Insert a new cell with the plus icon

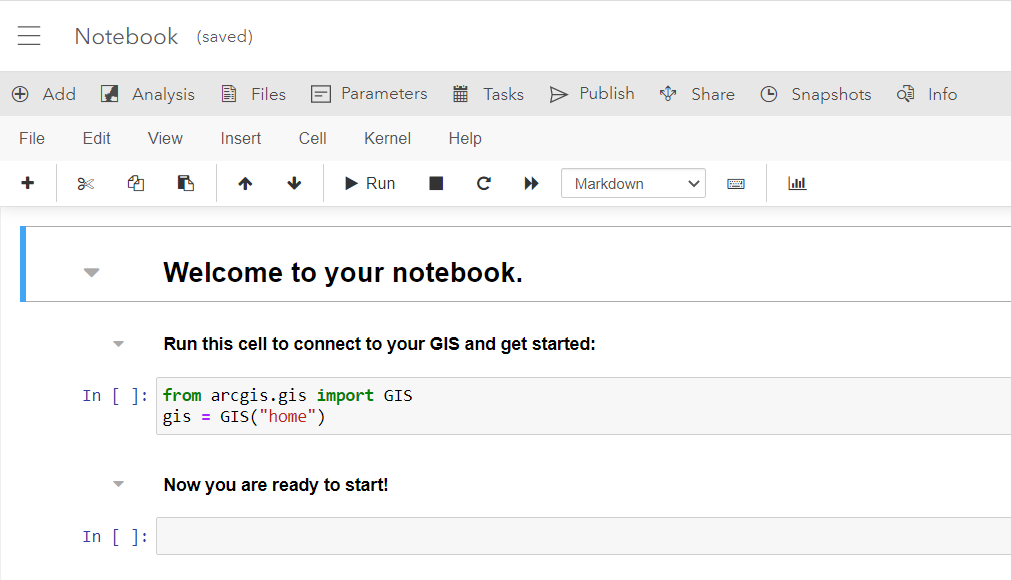click(x=28, y=183)
